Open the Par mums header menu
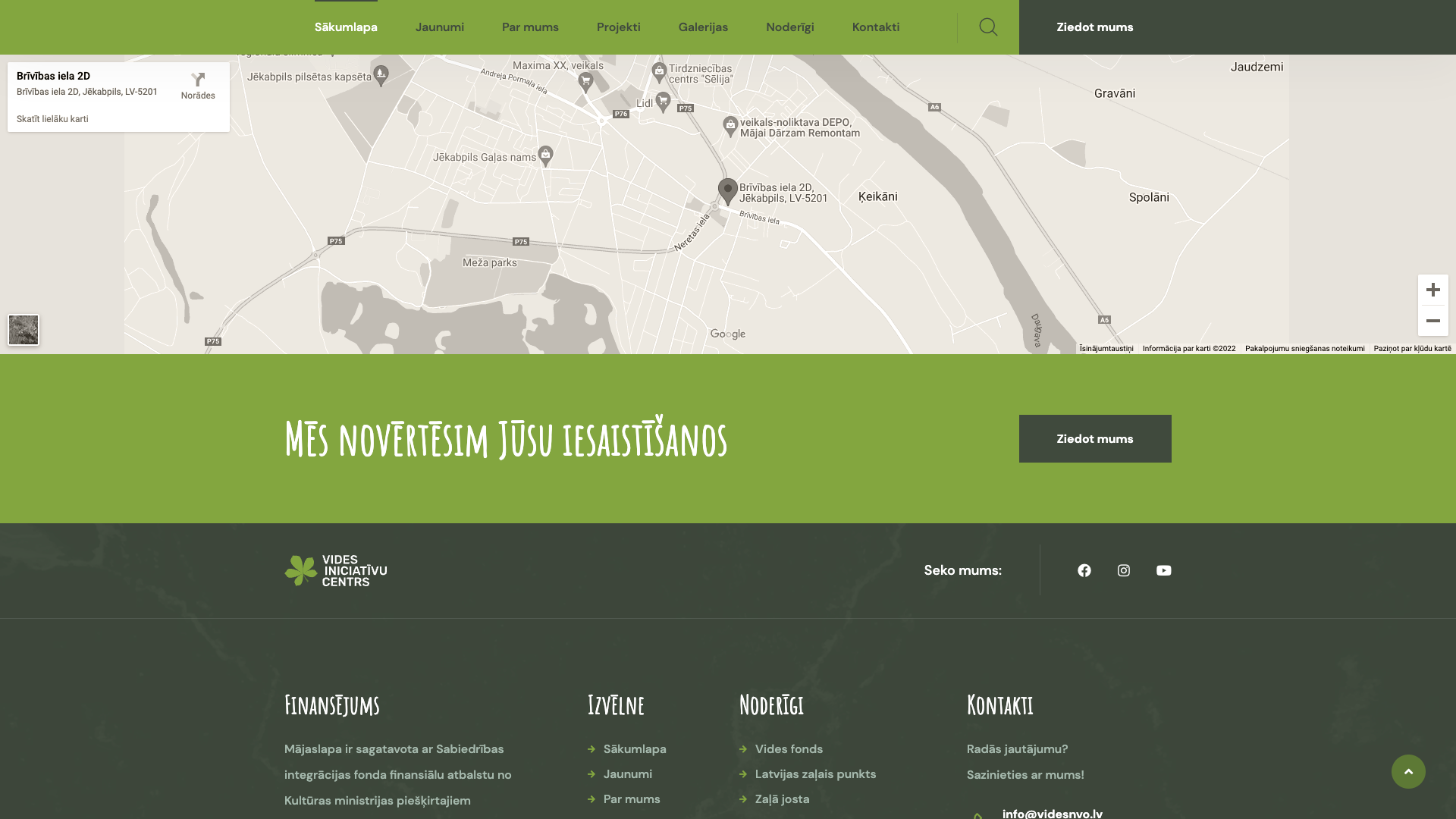1456x819 pixels. (x=530, y=27)
